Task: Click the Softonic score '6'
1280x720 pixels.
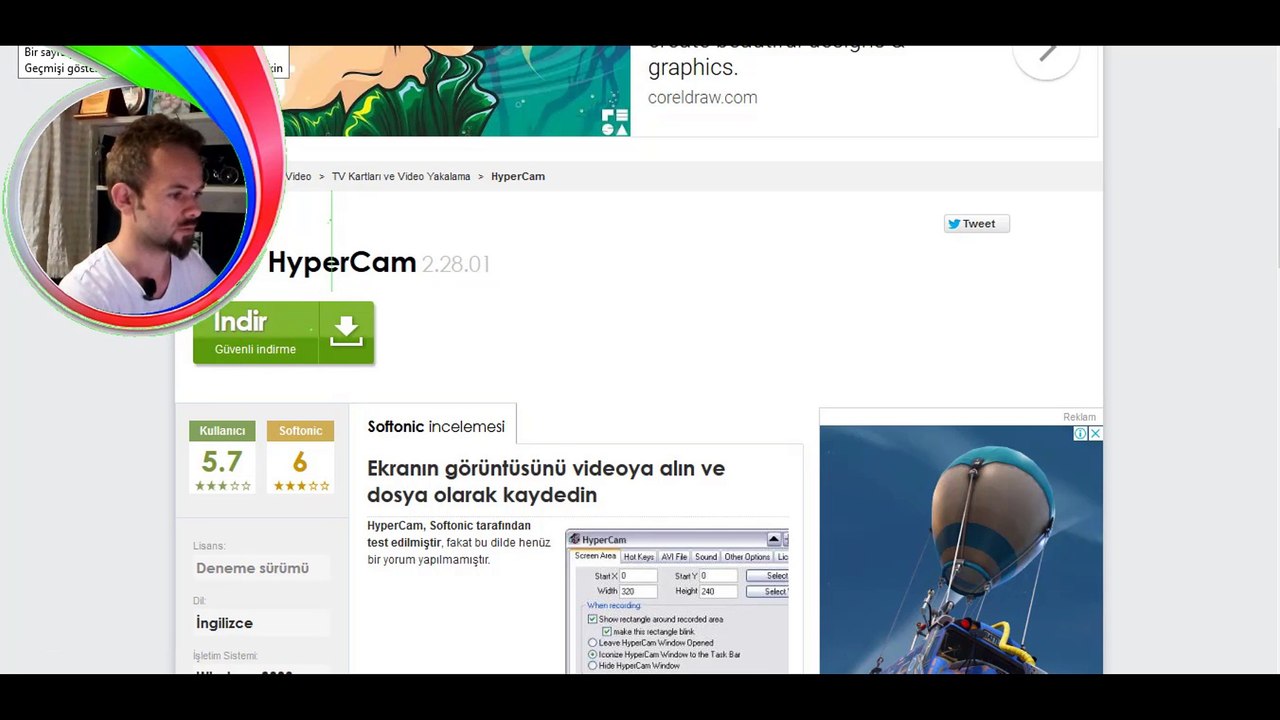Action: tap(300, 462)
